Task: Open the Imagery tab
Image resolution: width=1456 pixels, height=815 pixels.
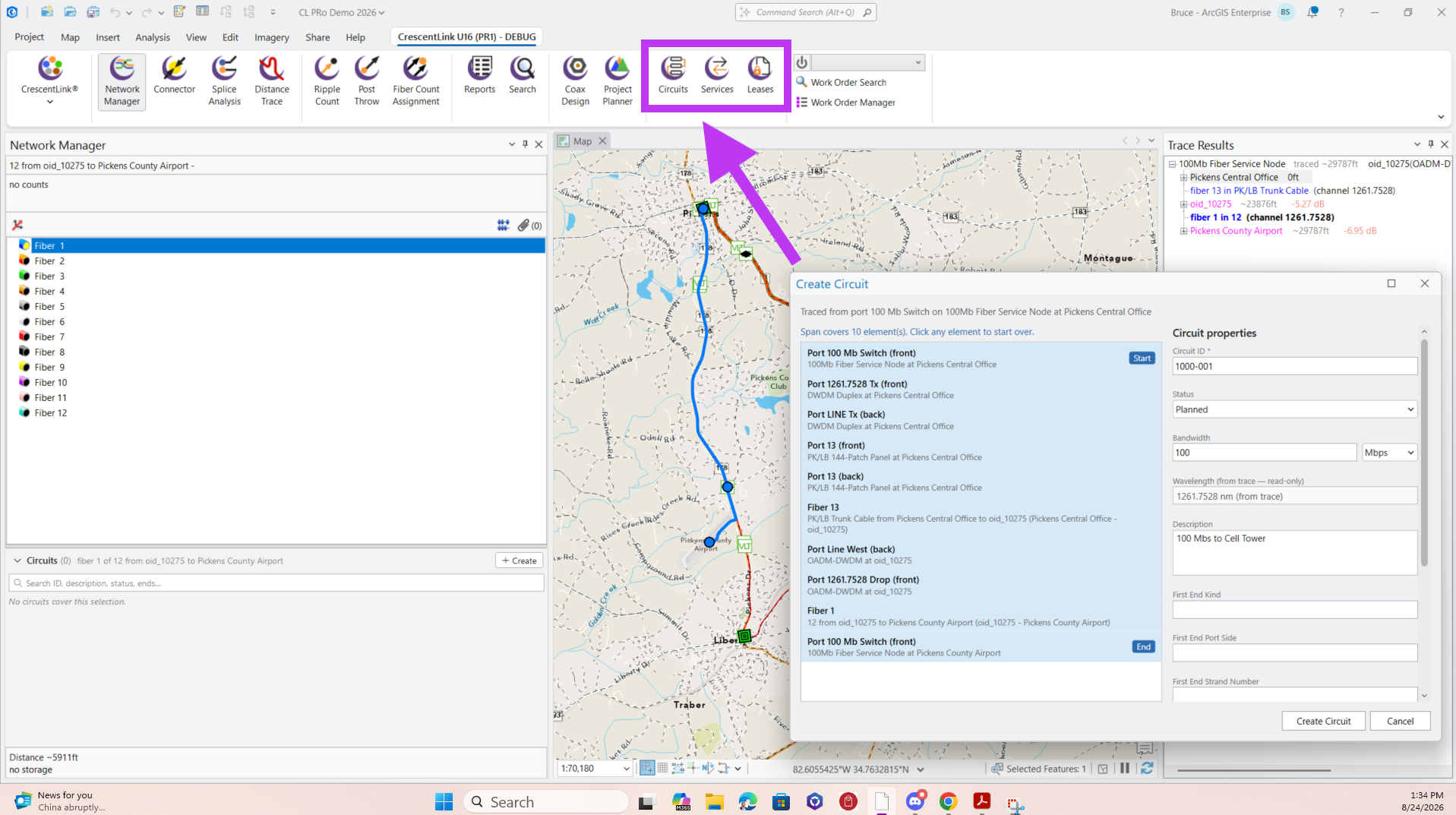Action: click(271, 37)
